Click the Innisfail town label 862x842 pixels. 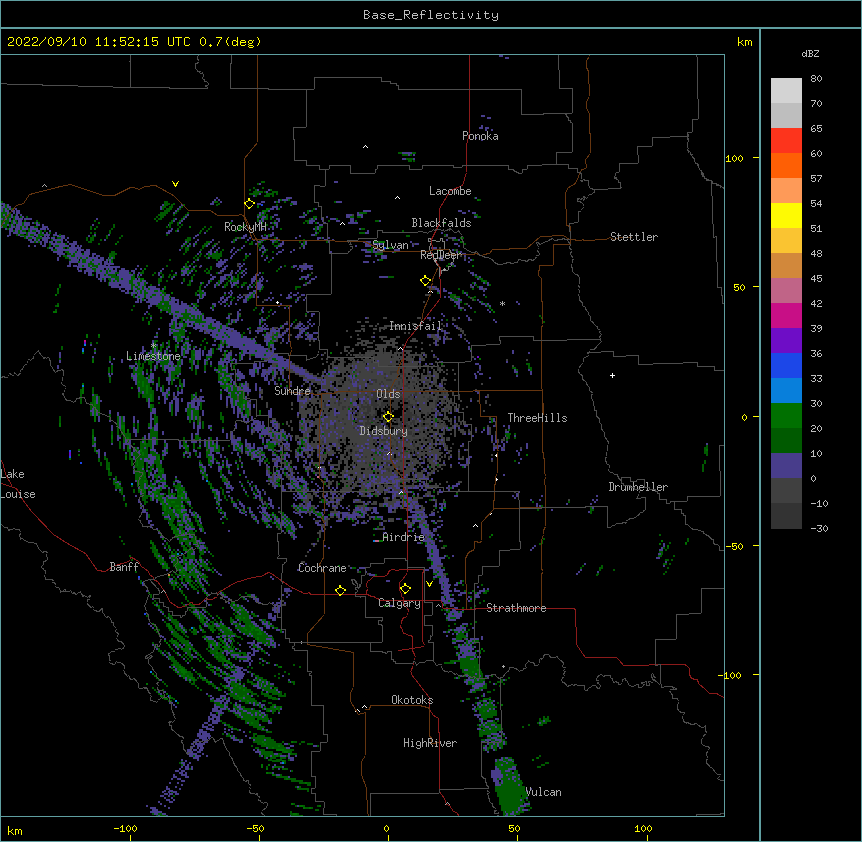416,326
